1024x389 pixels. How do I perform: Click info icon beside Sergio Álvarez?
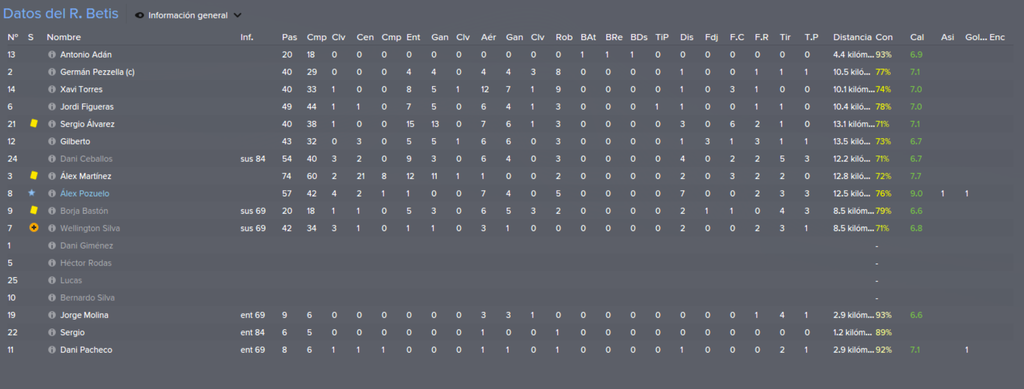click(52, 124)
